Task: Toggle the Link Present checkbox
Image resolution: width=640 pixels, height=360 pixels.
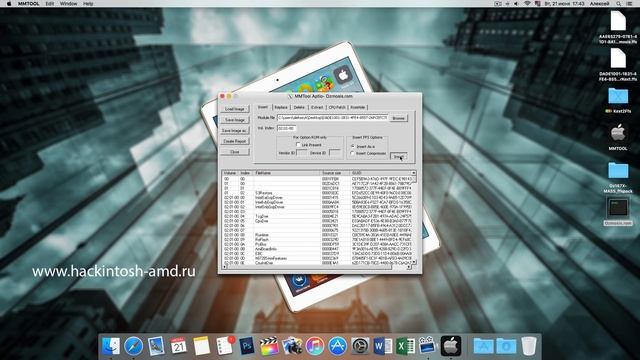Action: [x=298, y=144]
